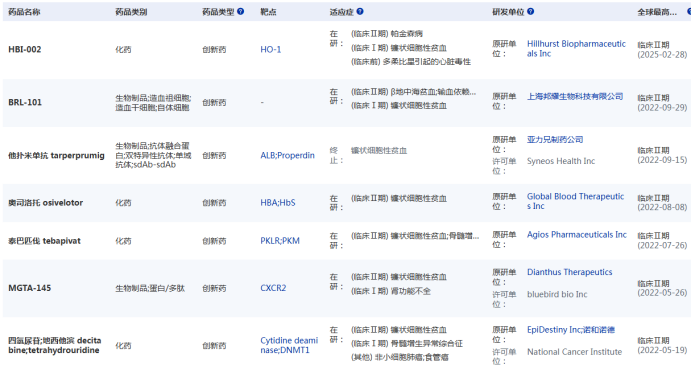Screen dimensions: 692x373
Task: Select drug 奥司洛托 osivelotor
Action: 45,203
